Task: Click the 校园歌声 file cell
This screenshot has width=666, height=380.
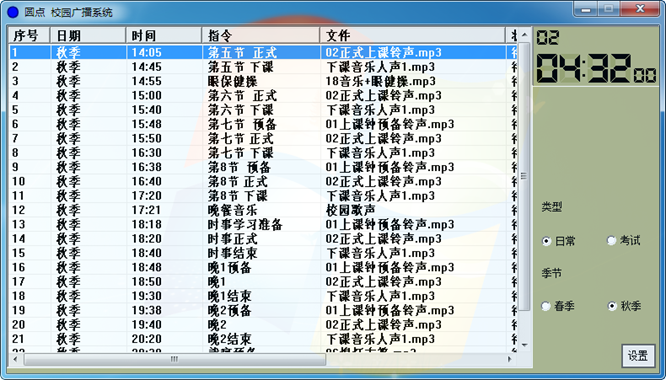Action: pyautogui.click(x=350, y=210)
